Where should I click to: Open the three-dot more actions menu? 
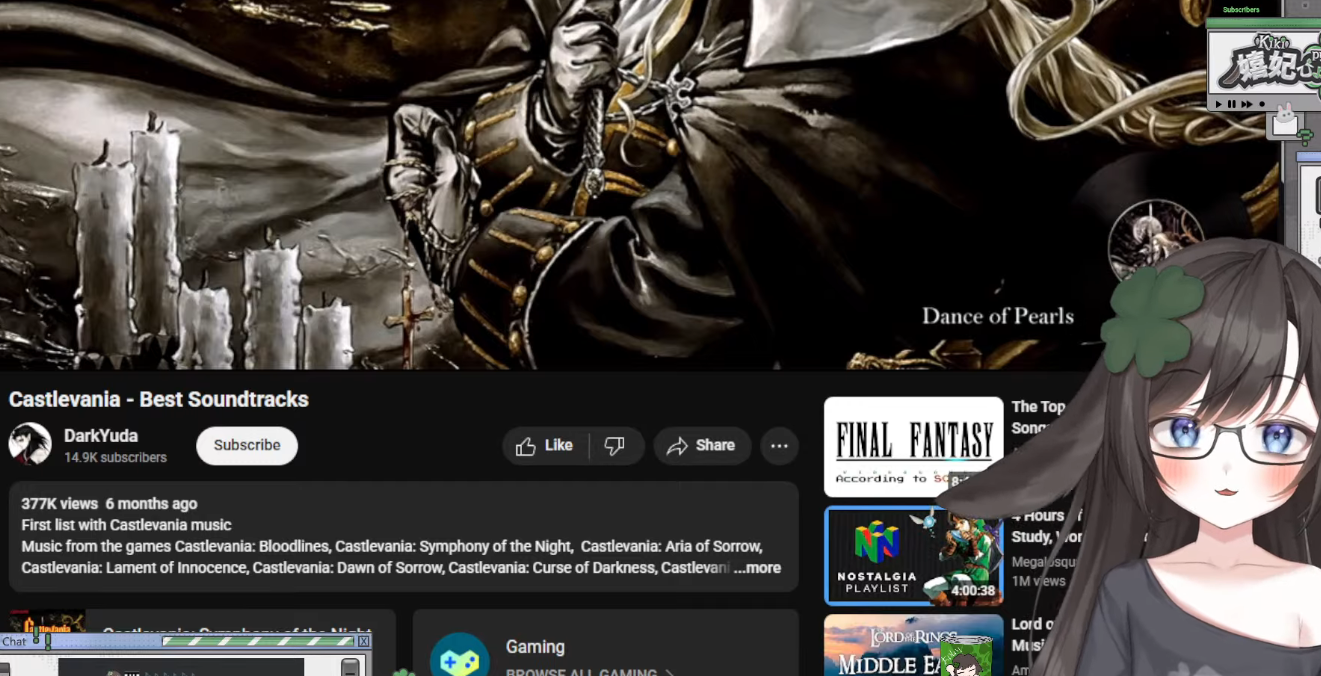tap(780, 446)
